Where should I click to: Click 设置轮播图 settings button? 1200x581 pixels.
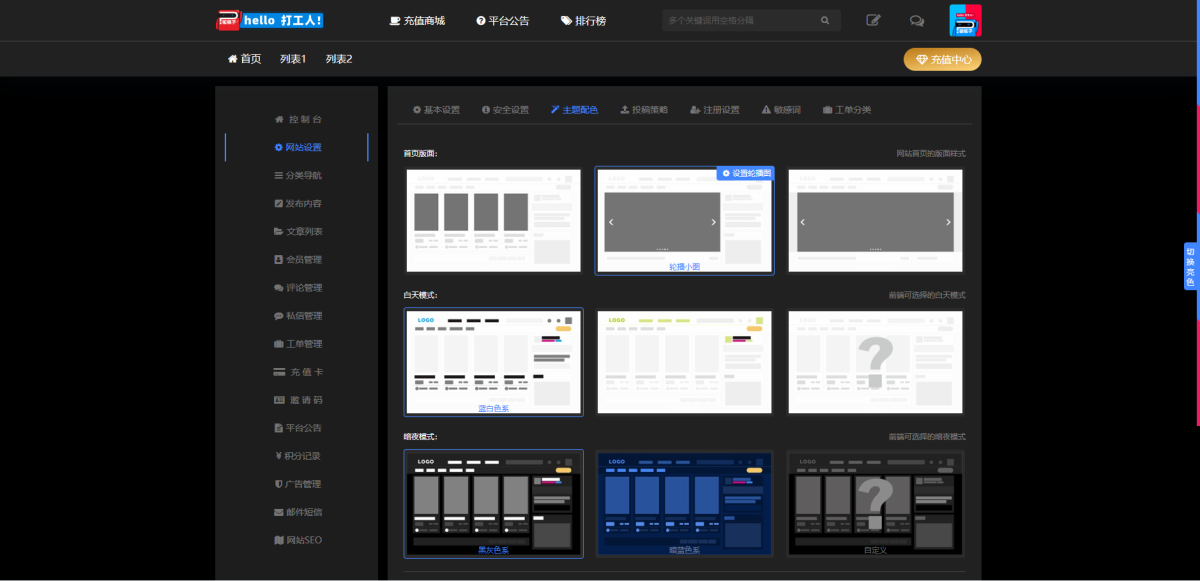tap(746, 173)
